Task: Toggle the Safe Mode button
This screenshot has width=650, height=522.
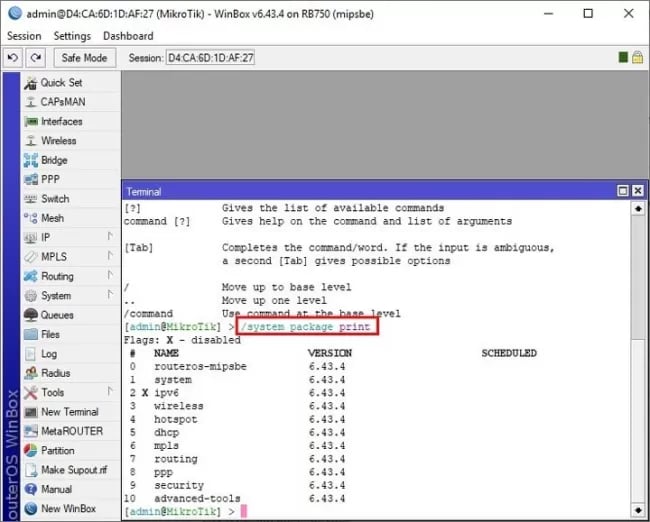Action: coord(85,58)
